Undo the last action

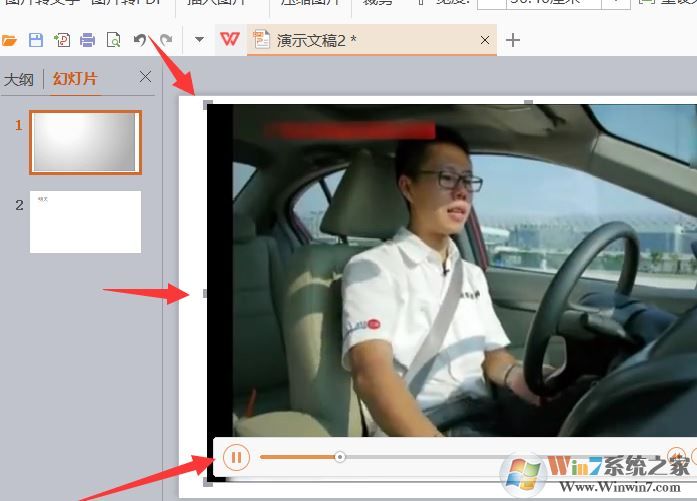140,40
